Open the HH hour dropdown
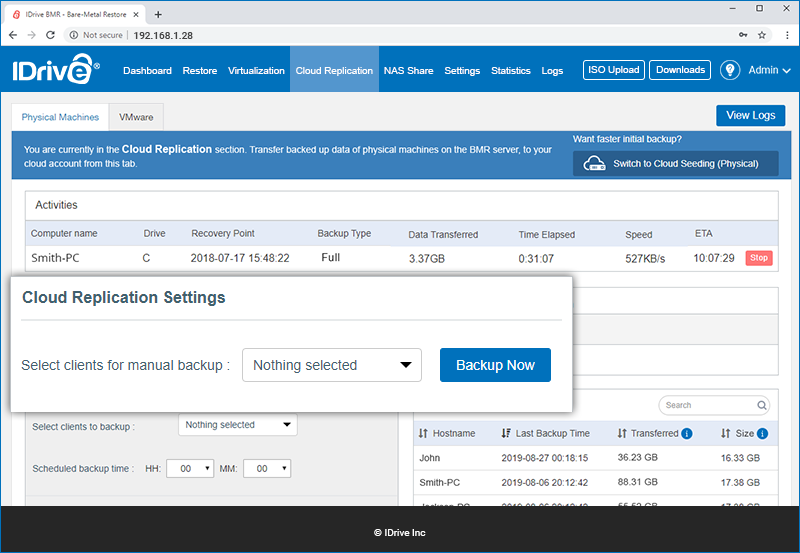This screenshot has width=800, height=553. [190, 468]
